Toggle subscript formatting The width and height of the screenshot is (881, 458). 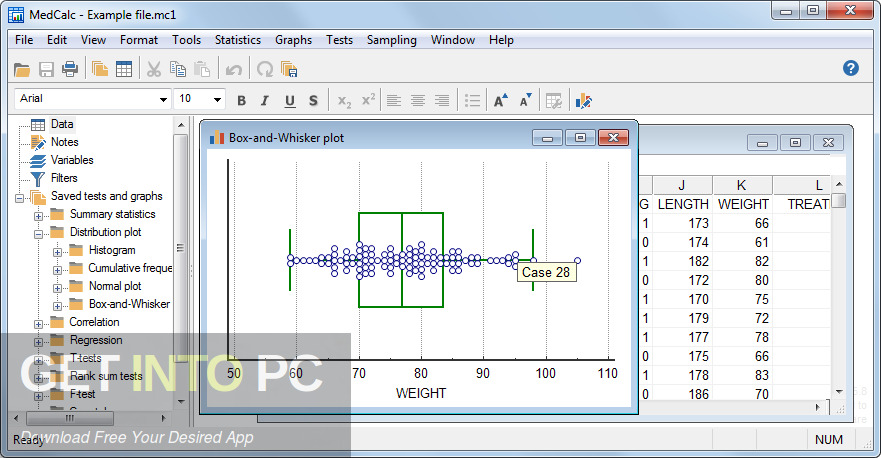[344, 101]
